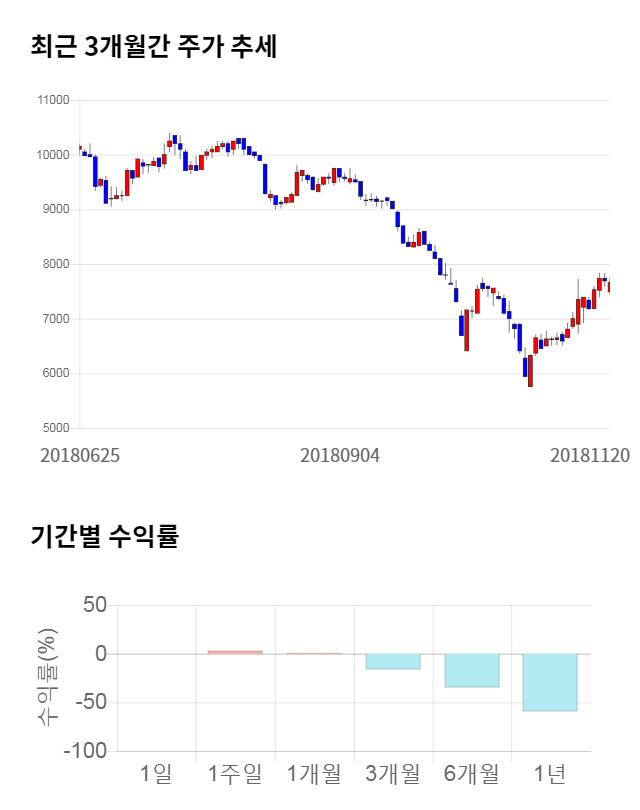Viewport: 640px width, 810px height.
Task: Click the lowest red candlestick near 5800
Action: click(530, 371)
